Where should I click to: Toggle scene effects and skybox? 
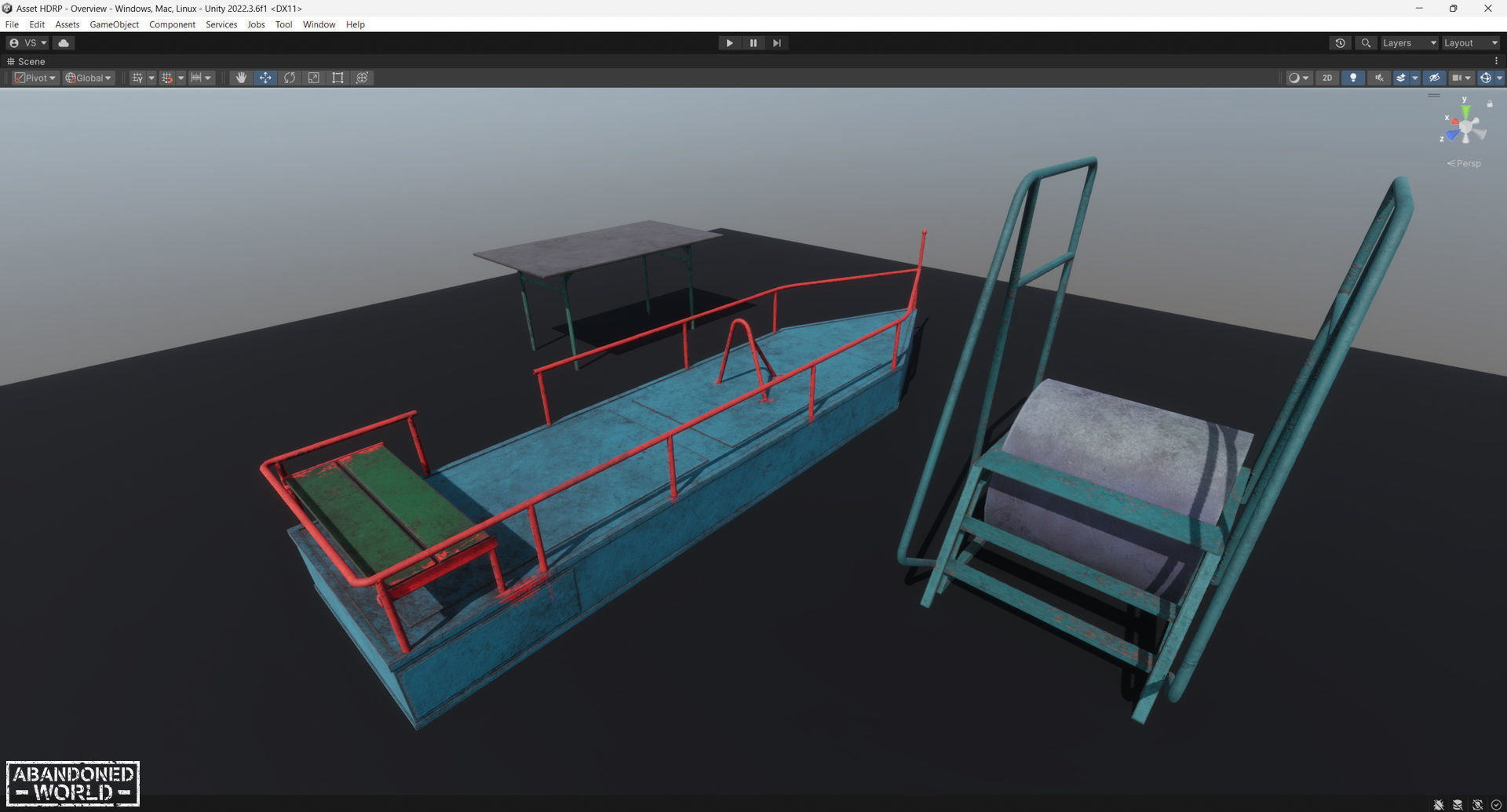[x=1401, y=78]
